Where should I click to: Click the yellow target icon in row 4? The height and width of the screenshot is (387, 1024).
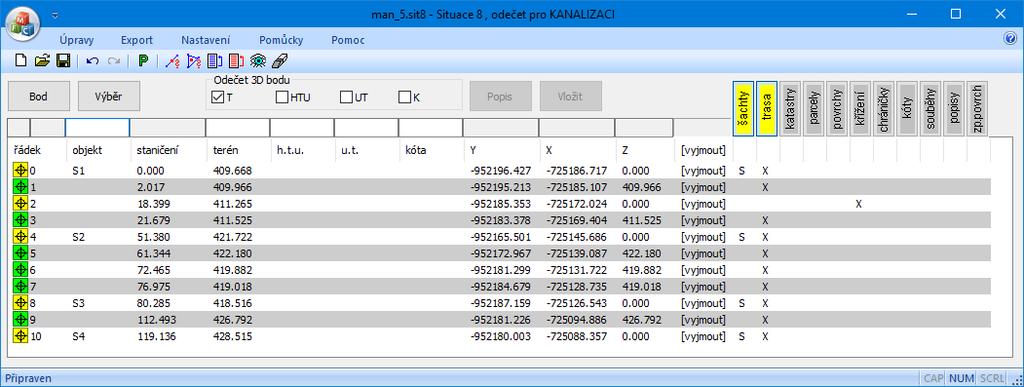pos(20,237)
